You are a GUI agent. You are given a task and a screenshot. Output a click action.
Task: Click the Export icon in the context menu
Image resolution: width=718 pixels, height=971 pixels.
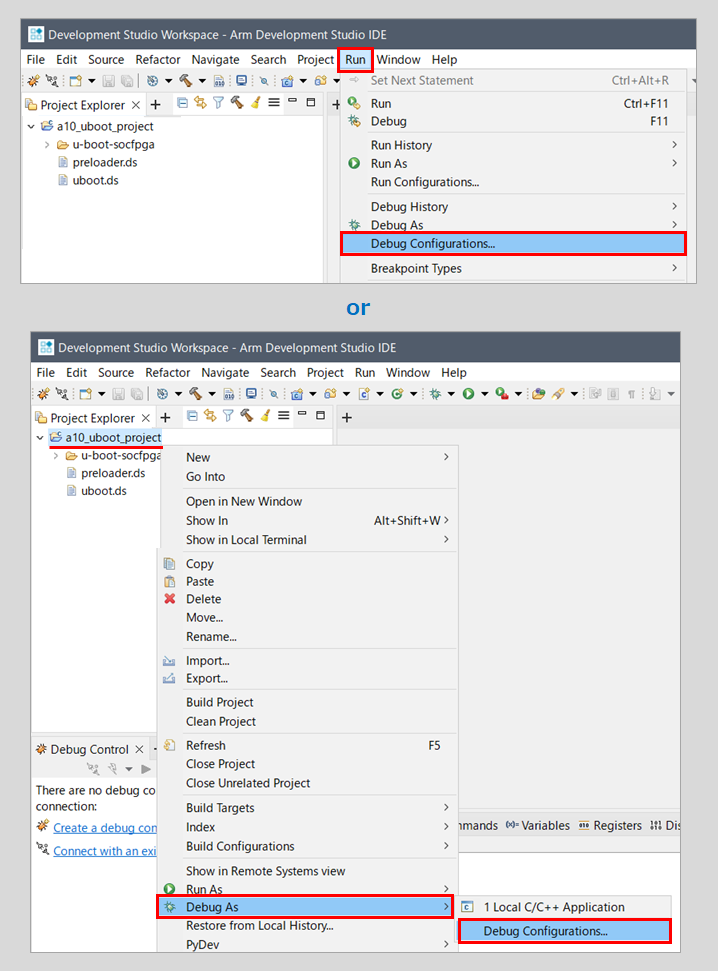(169, 679)
